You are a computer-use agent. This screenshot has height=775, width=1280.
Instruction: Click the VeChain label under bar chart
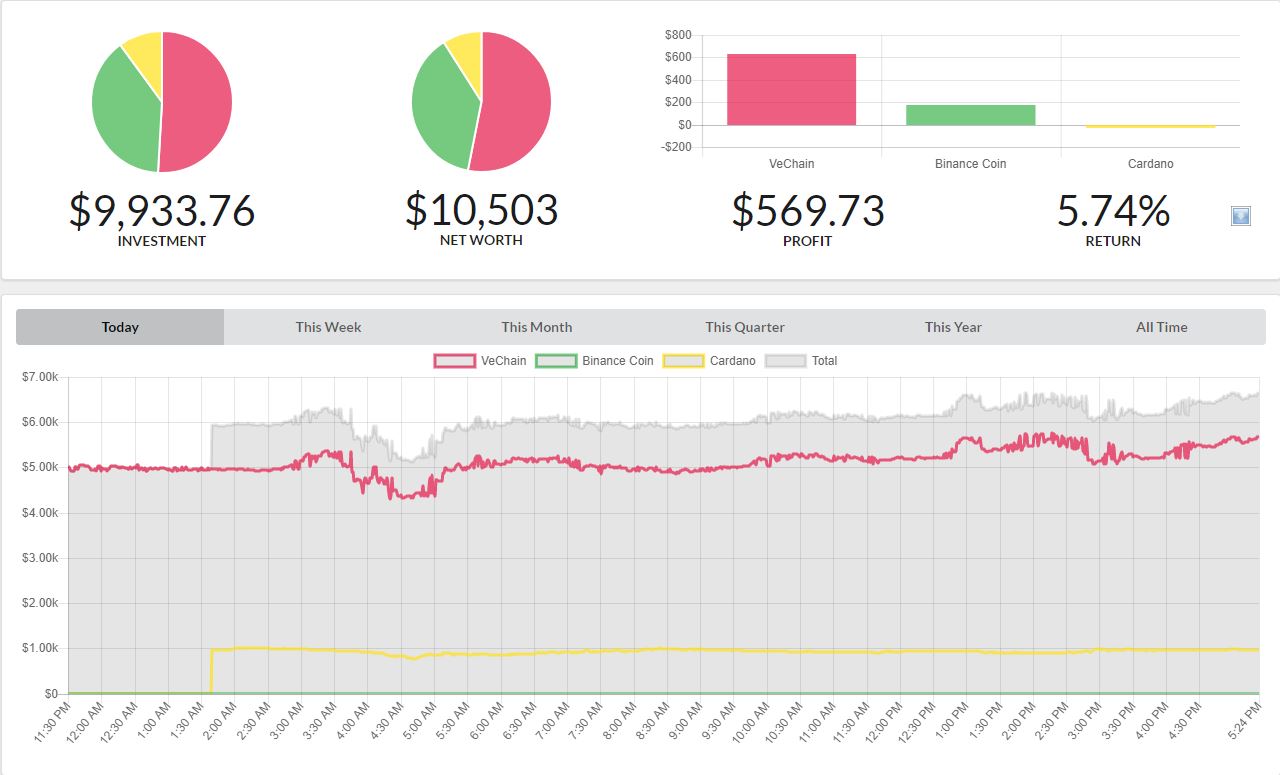point(791,163)
